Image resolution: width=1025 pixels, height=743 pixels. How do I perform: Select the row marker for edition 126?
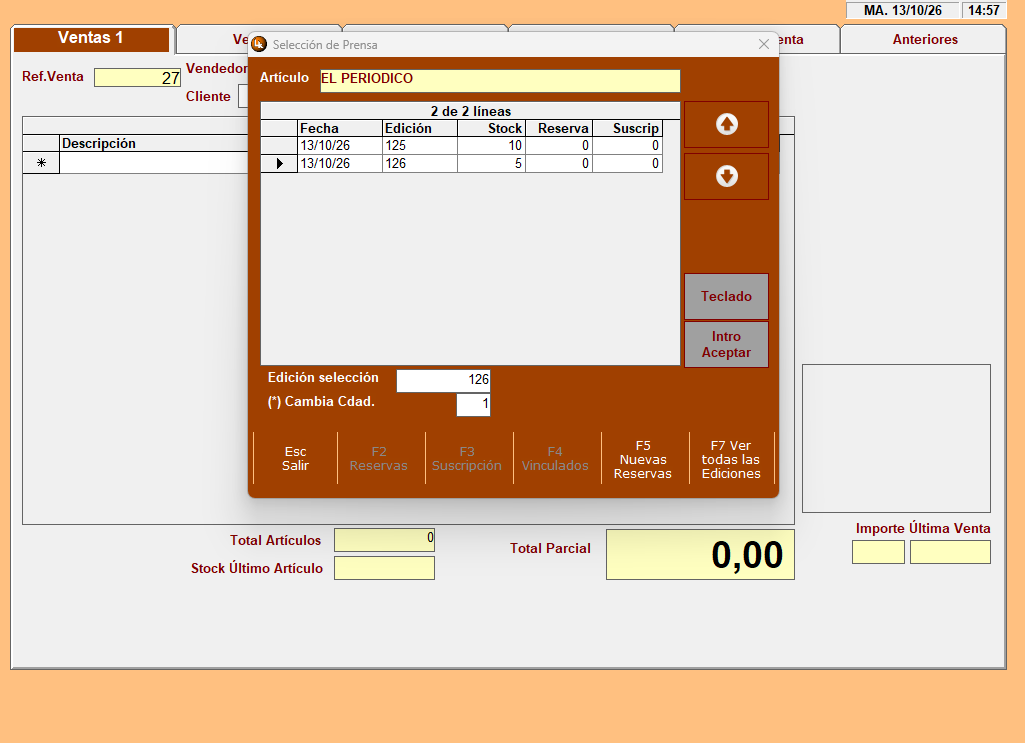click(279, 163)
